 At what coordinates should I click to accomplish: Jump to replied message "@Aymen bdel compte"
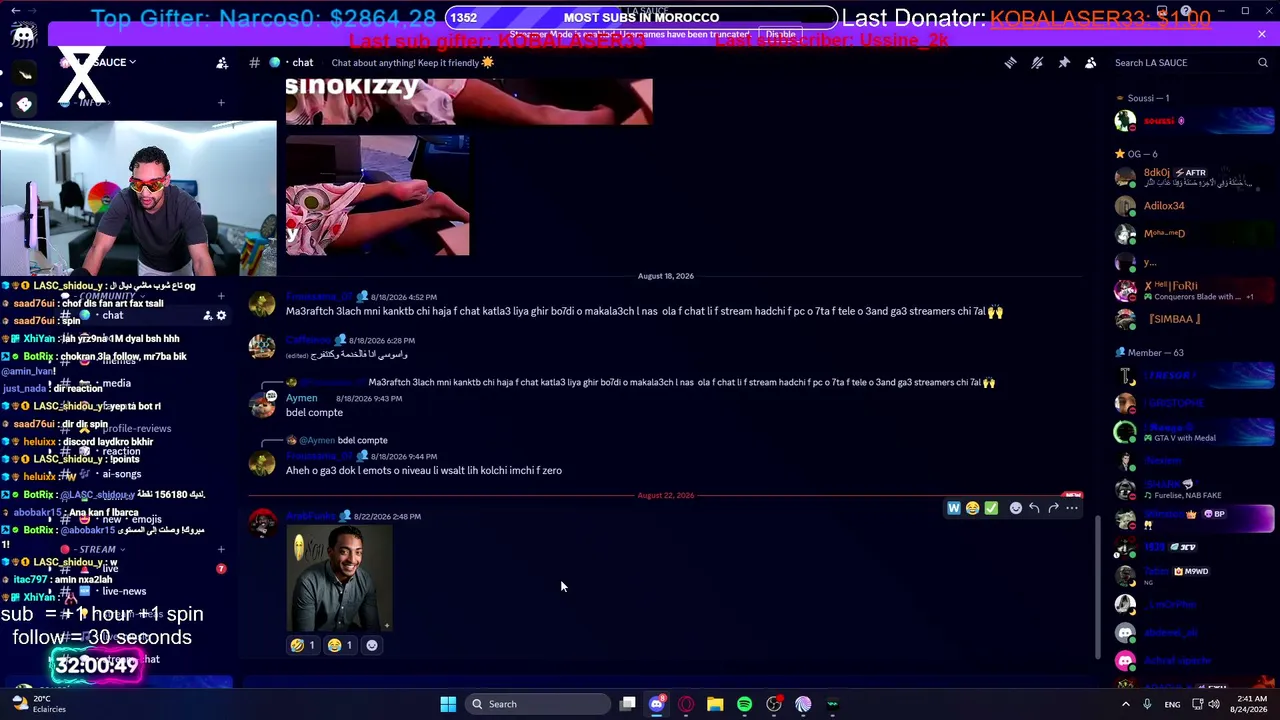pyautogui.click(x=343, y=440)
